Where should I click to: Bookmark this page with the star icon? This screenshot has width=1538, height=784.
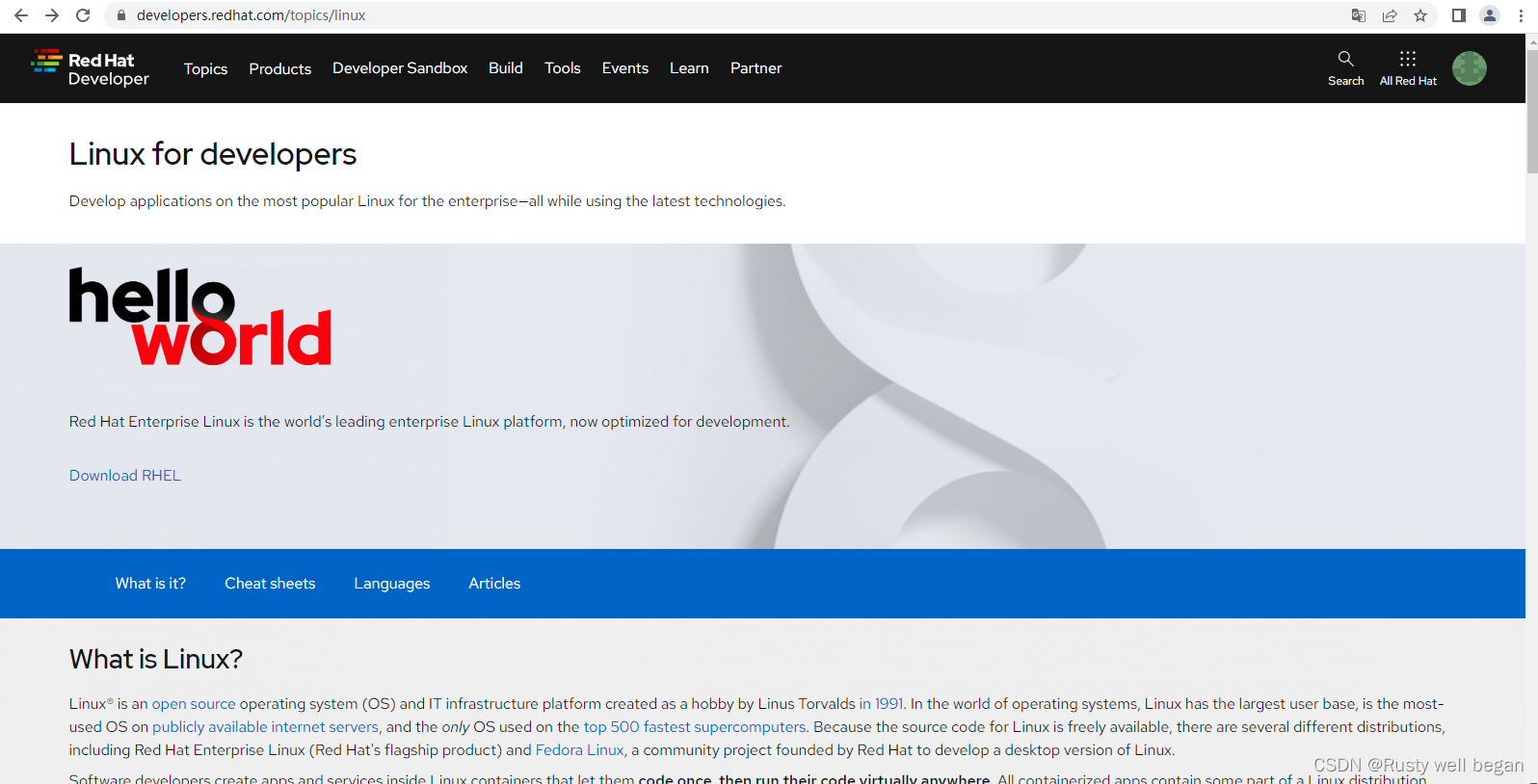point(1420,15)
